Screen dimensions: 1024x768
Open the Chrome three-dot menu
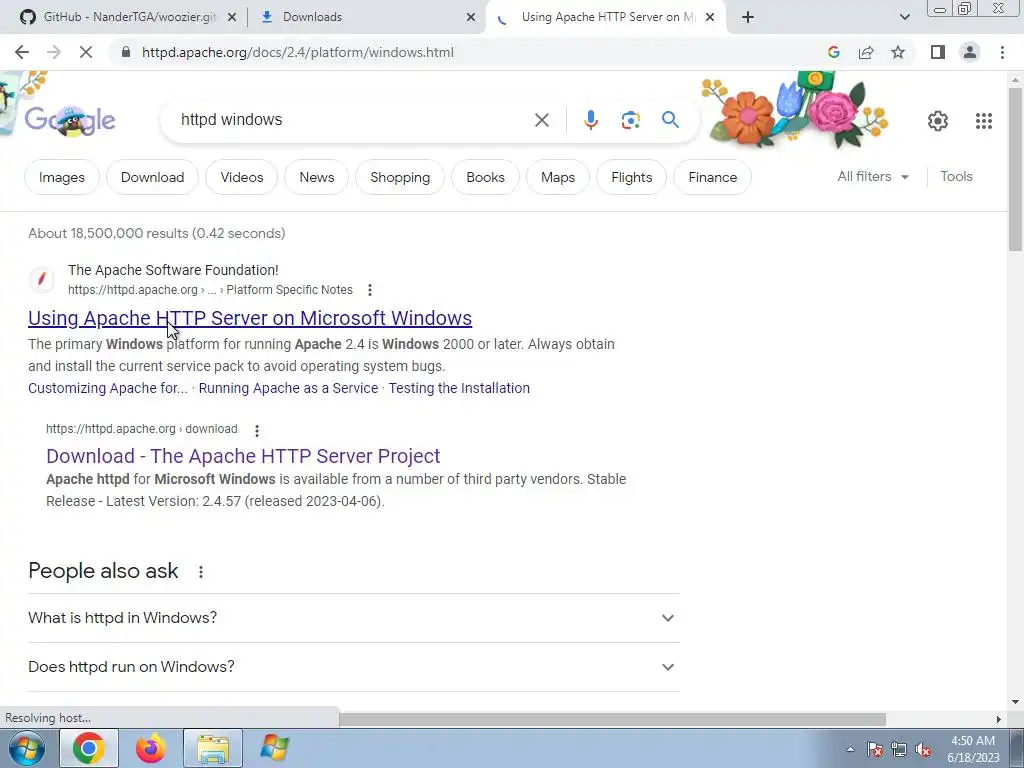1002,52
